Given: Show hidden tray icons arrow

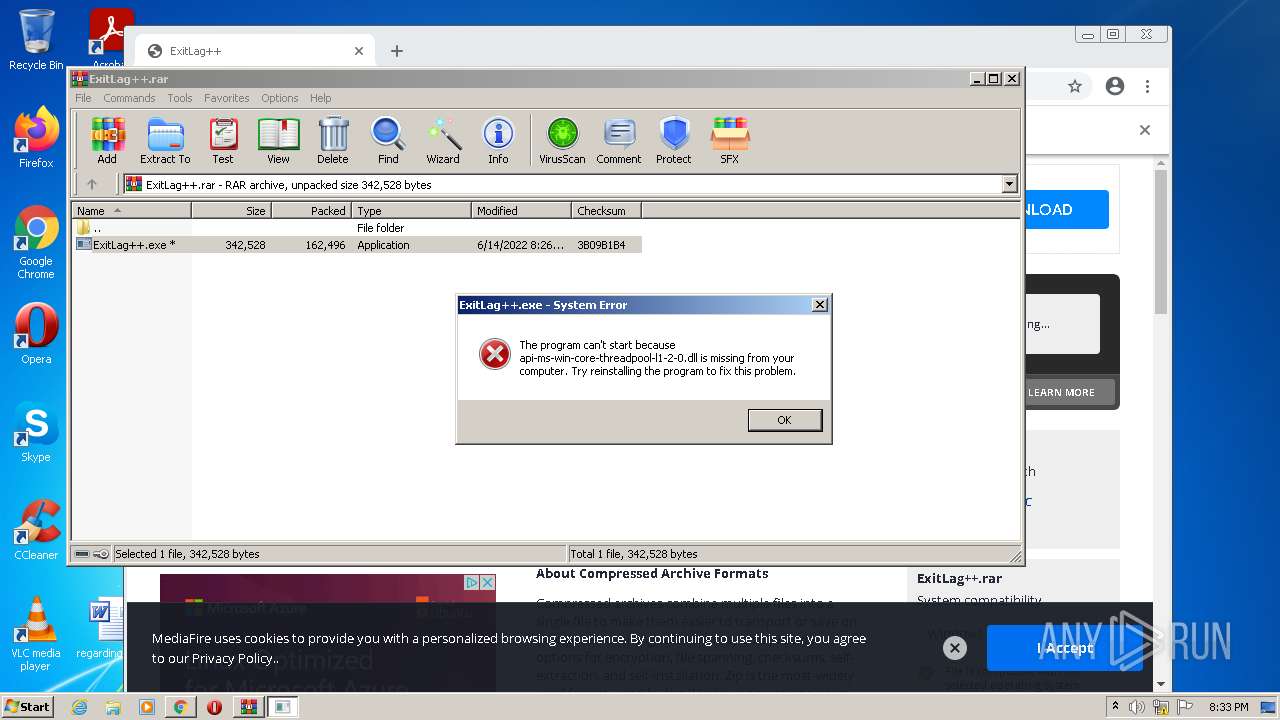Looking at the screenshot, I should (1115, 707).
